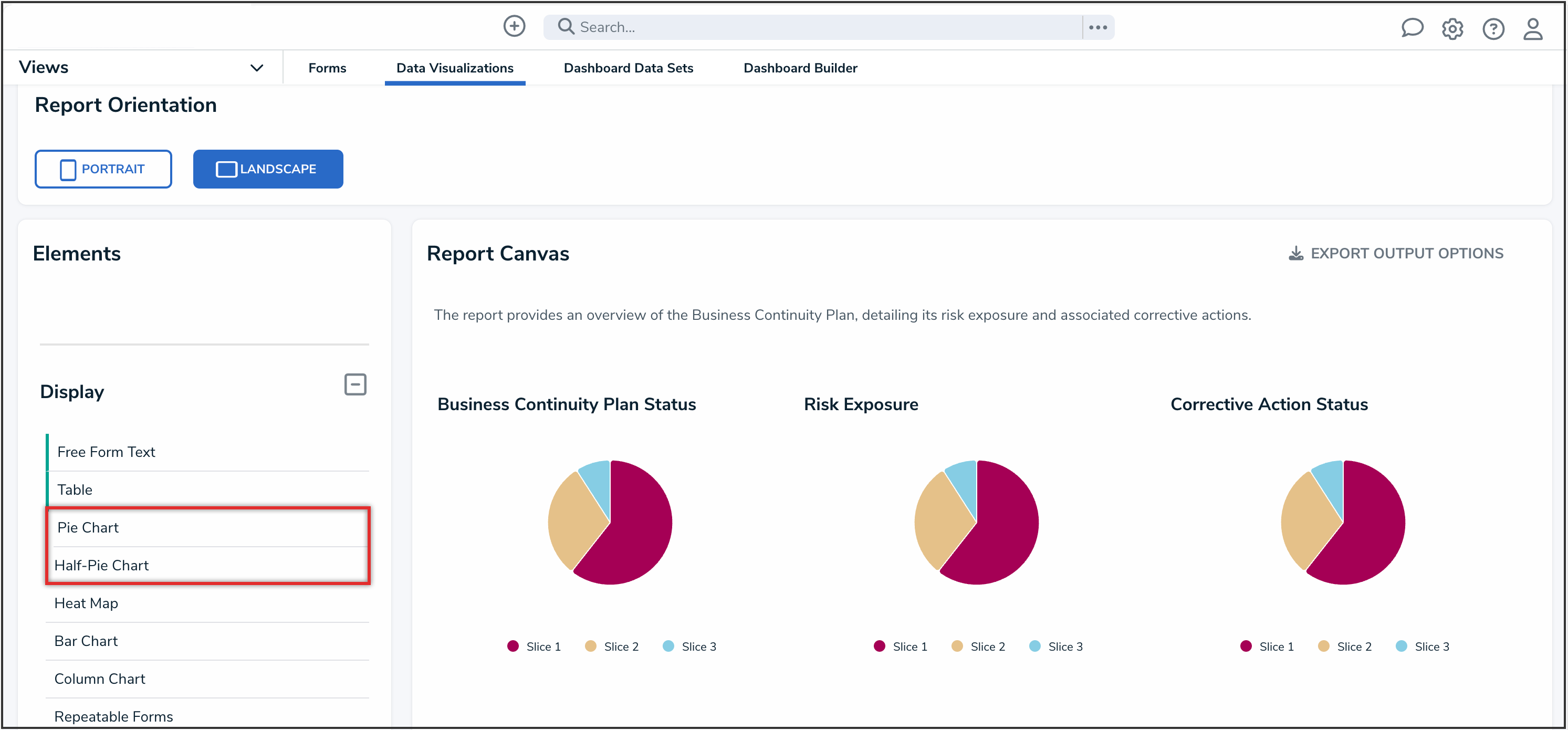
Task: Open the add new item plus icon
Action: (x=514, y=26)
